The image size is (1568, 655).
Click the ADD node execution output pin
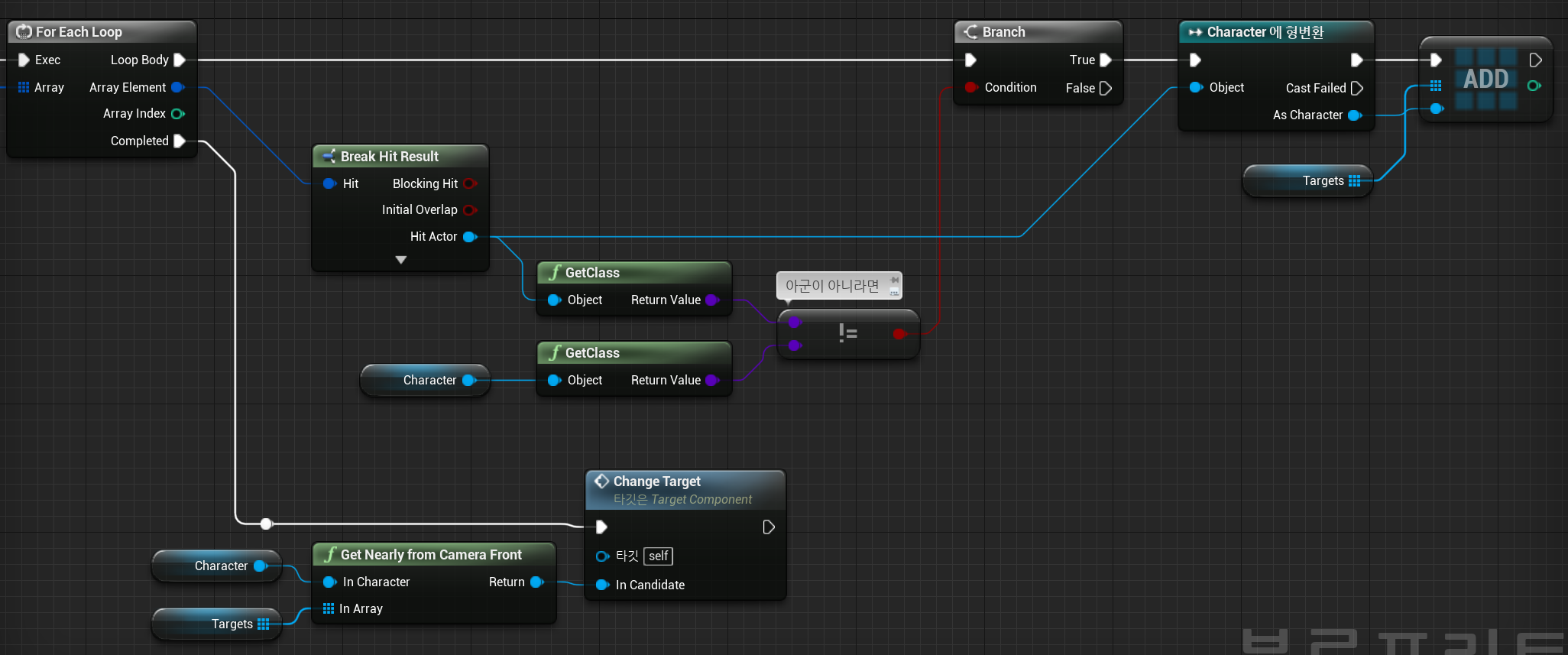click(x=1535, y=60)
